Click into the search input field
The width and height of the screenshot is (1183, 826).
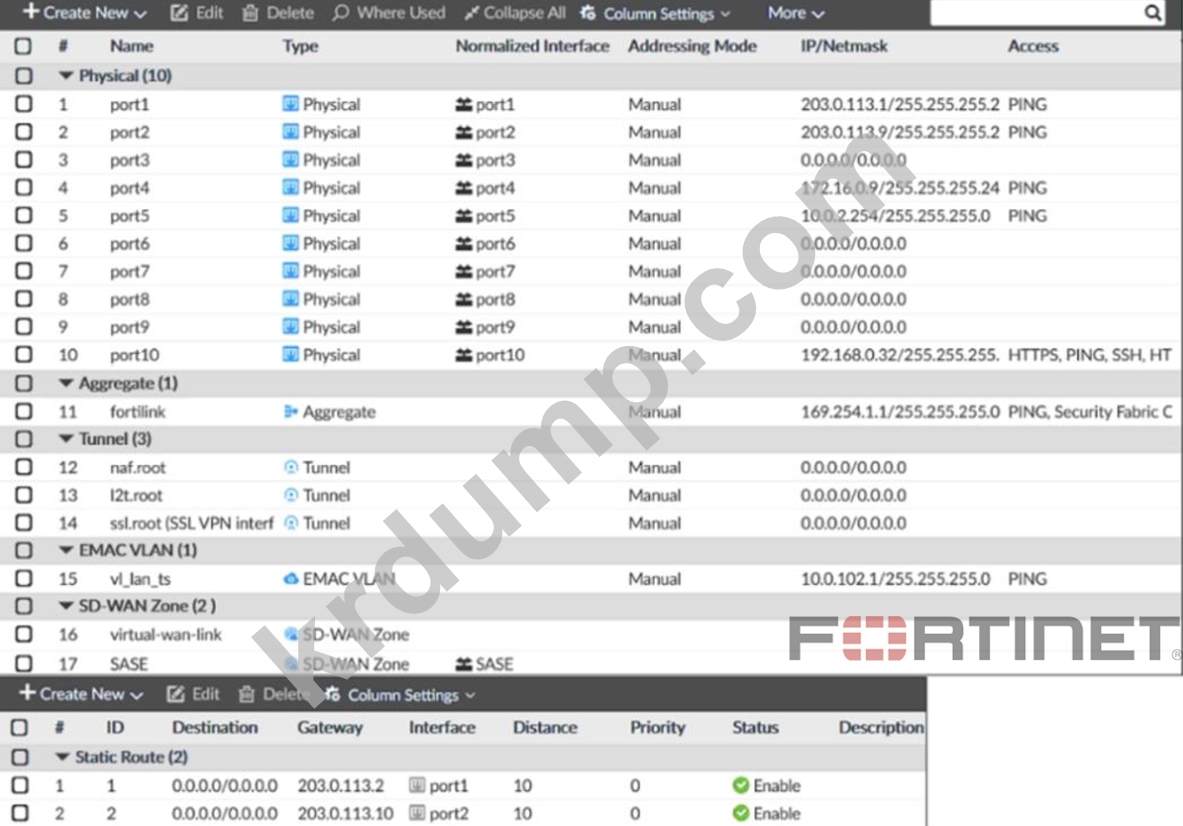[x=1035, y=13]
